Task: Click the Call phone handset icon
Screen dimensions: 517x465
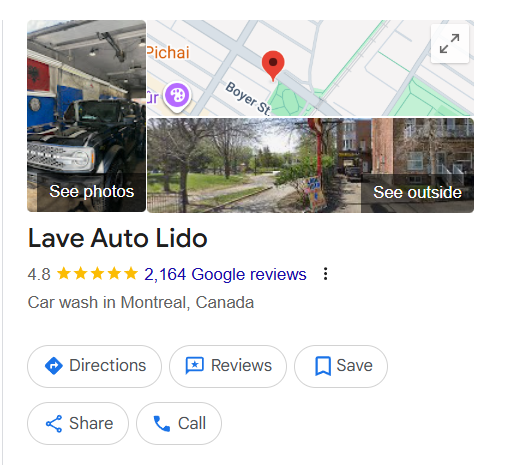Action: click(x=162, y=424)
